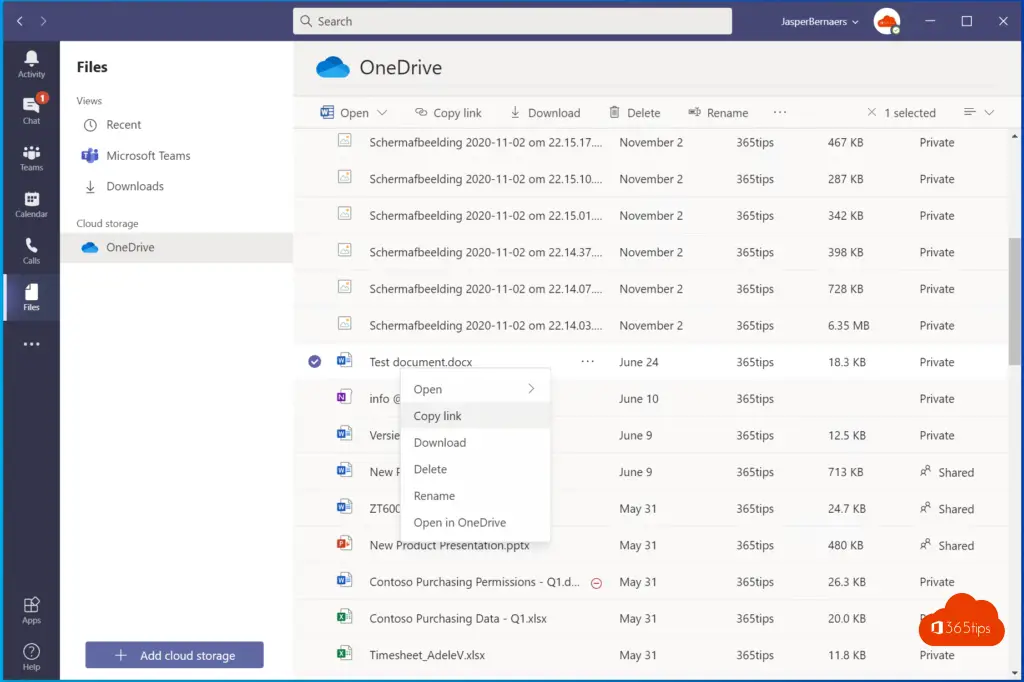
Task: Choose Copy link from context menu
Action: pyautogui.click(x=475, y=415)
